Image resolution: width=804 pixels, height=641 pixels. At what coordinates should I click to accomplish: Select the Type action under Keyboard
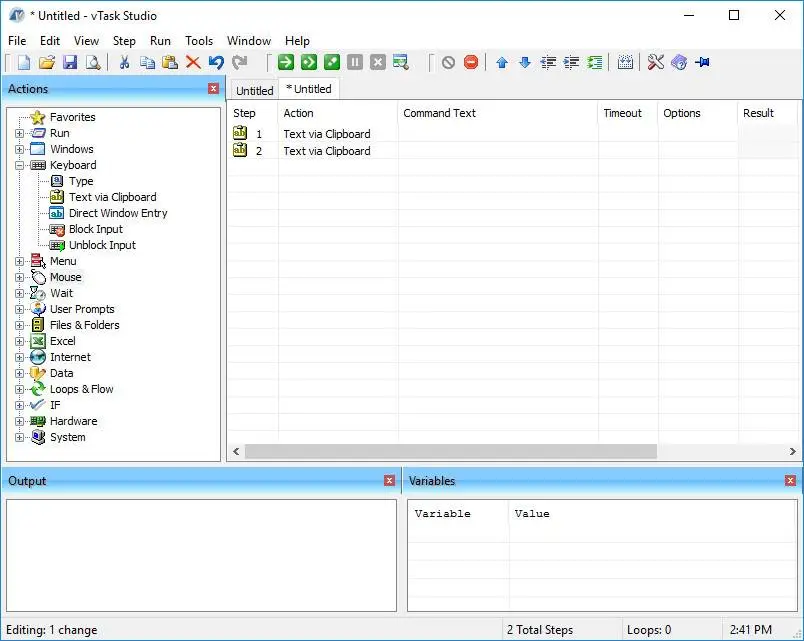coord(81,182)
